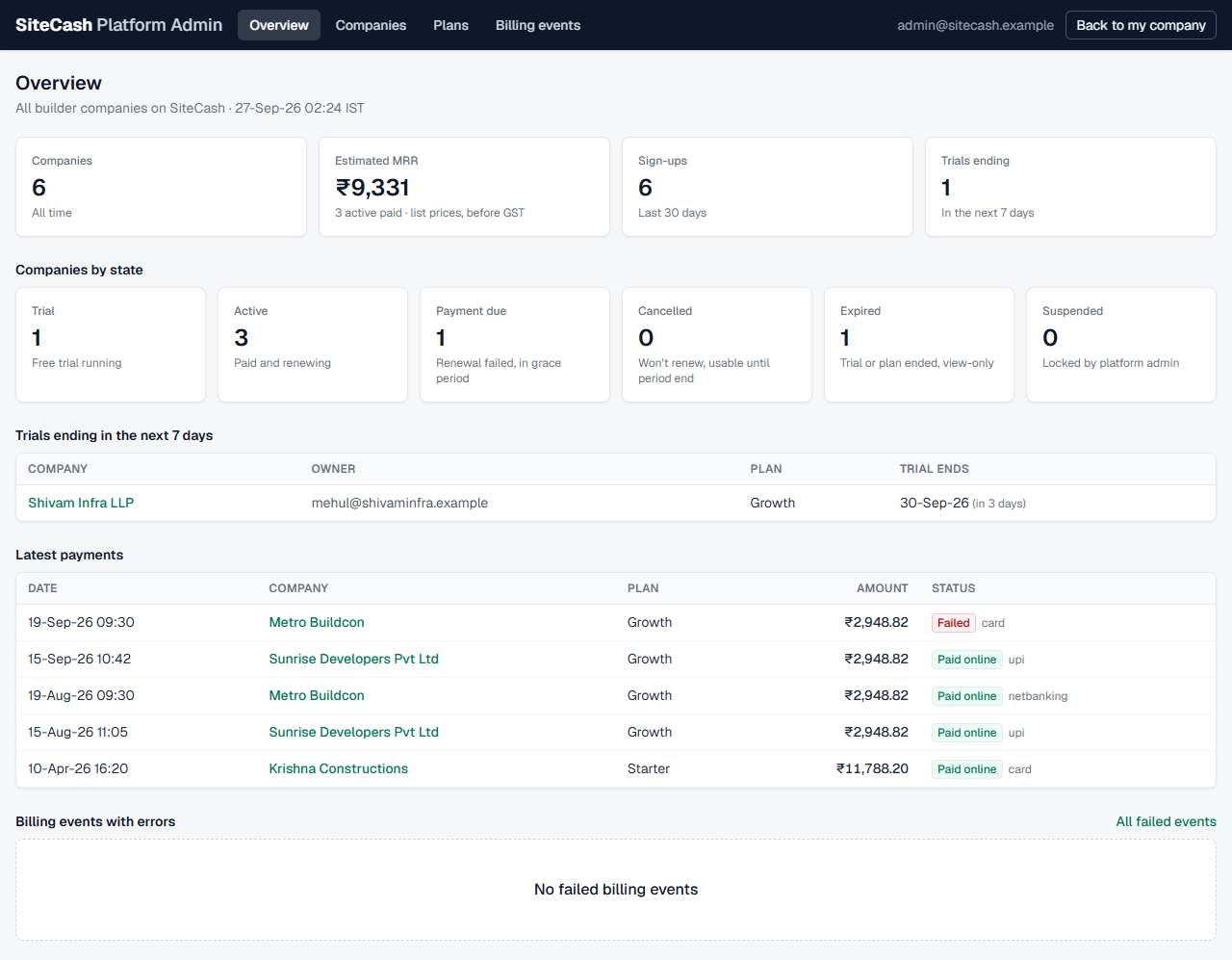Image resolution: width=1232 pixels, height=960 pixels.
Task: Click the STATUS column header
Action: click(954, 588)
